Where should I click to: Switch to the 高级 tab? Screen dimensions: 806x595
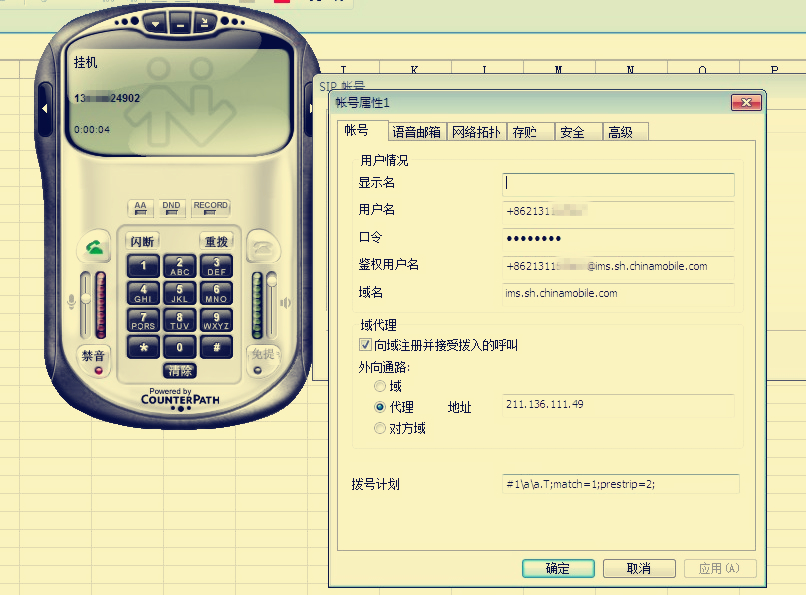pyautogui.click(x=626, y=132)
